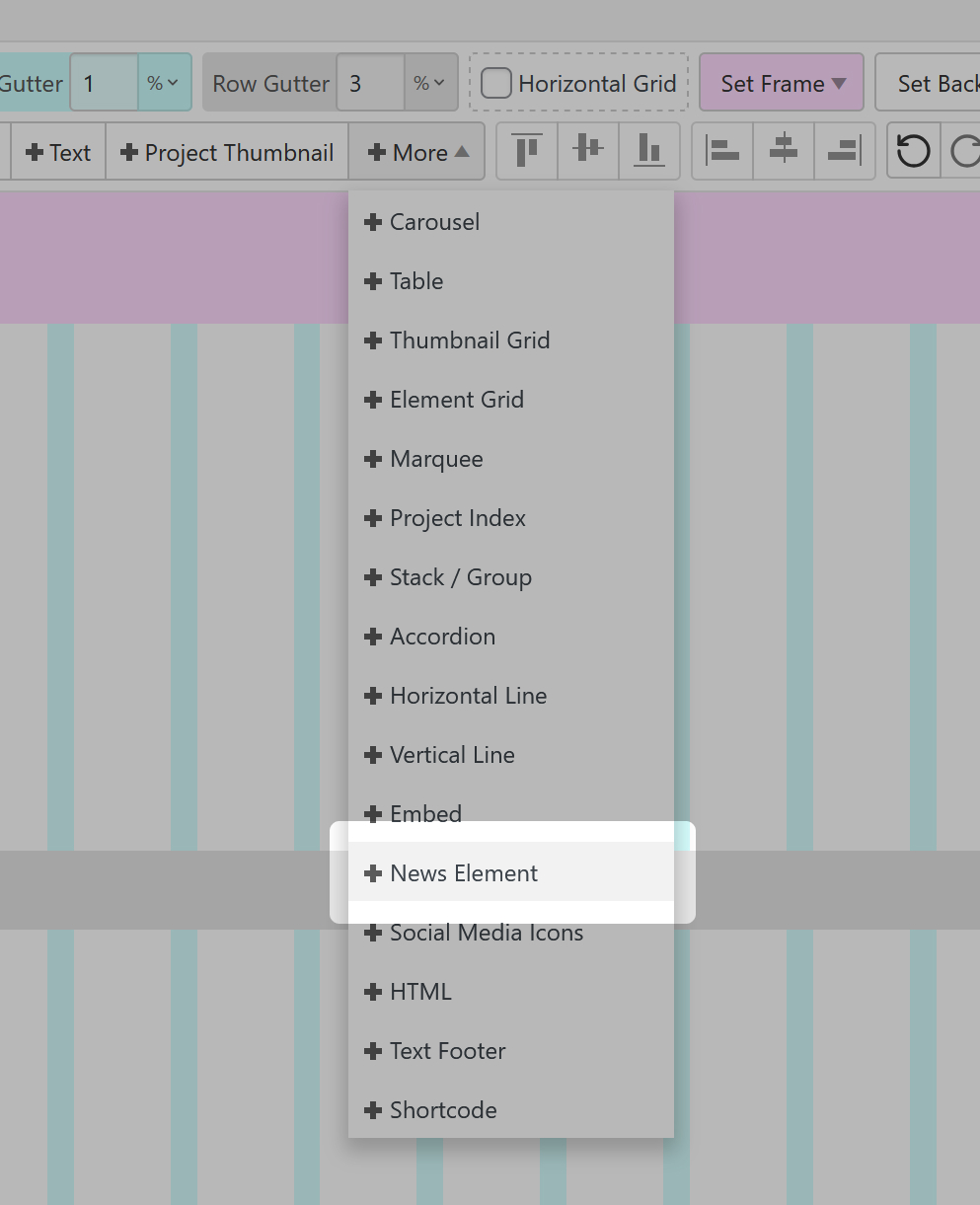
Task: Open the Row Gutter unit dropdown
Action: 431,84
